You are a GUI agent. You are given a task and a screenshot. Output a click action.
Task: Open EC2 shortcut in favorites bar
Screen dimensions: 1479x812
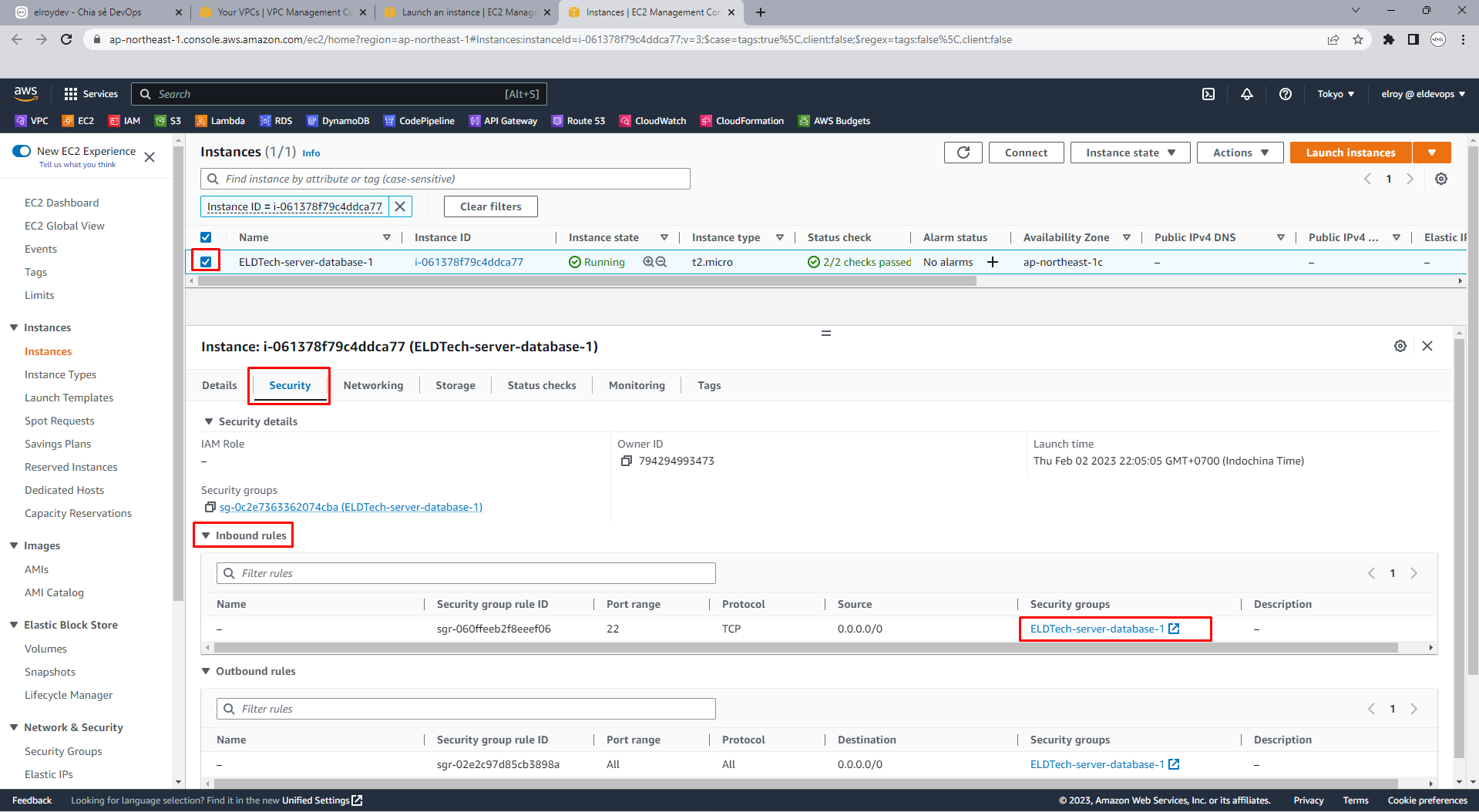click(78, 121)
